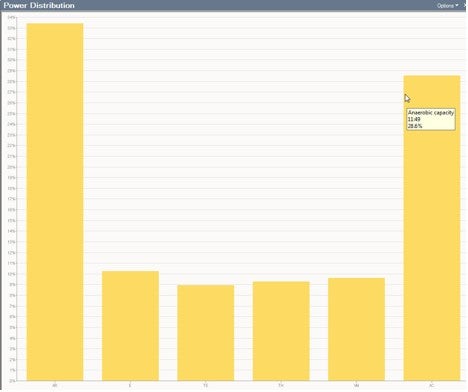Select the fourth bar above TH label
The height and width of the screenshot is (392, 468).
pyautogui.click(x=281, y=331)
